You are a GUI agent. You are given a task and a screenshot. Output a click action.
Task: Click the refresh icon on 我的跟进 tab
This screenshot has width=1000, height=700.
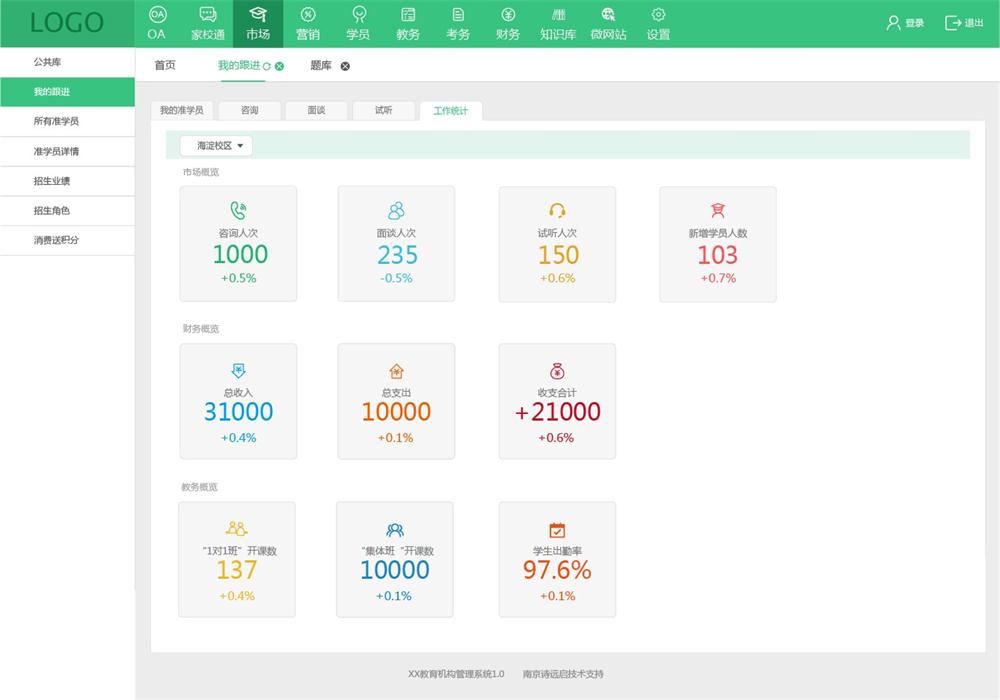click(267, 66)
